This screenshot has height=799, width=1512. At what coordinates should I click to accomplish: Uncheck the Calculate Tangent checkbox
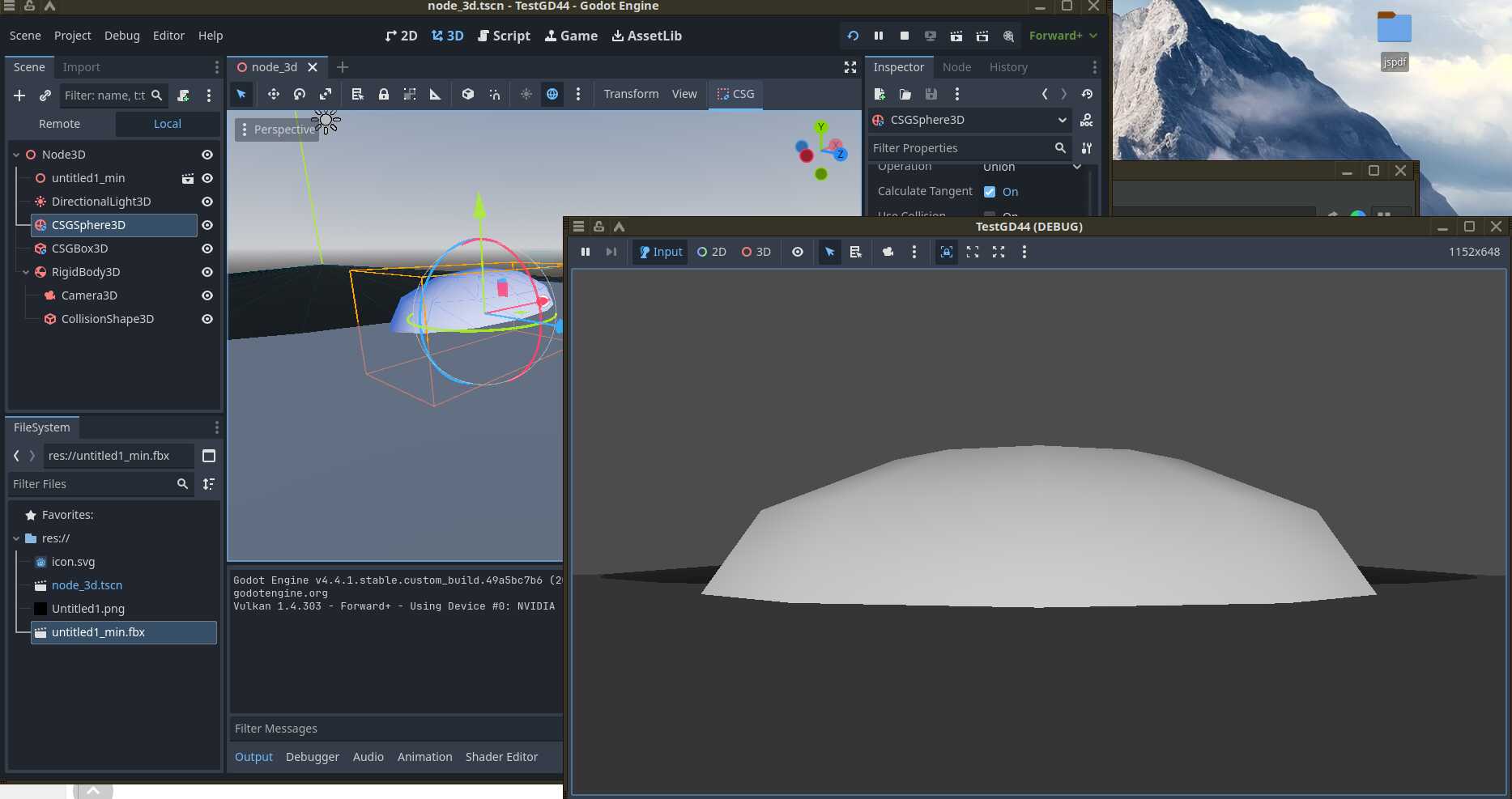[x=990, y=192]
